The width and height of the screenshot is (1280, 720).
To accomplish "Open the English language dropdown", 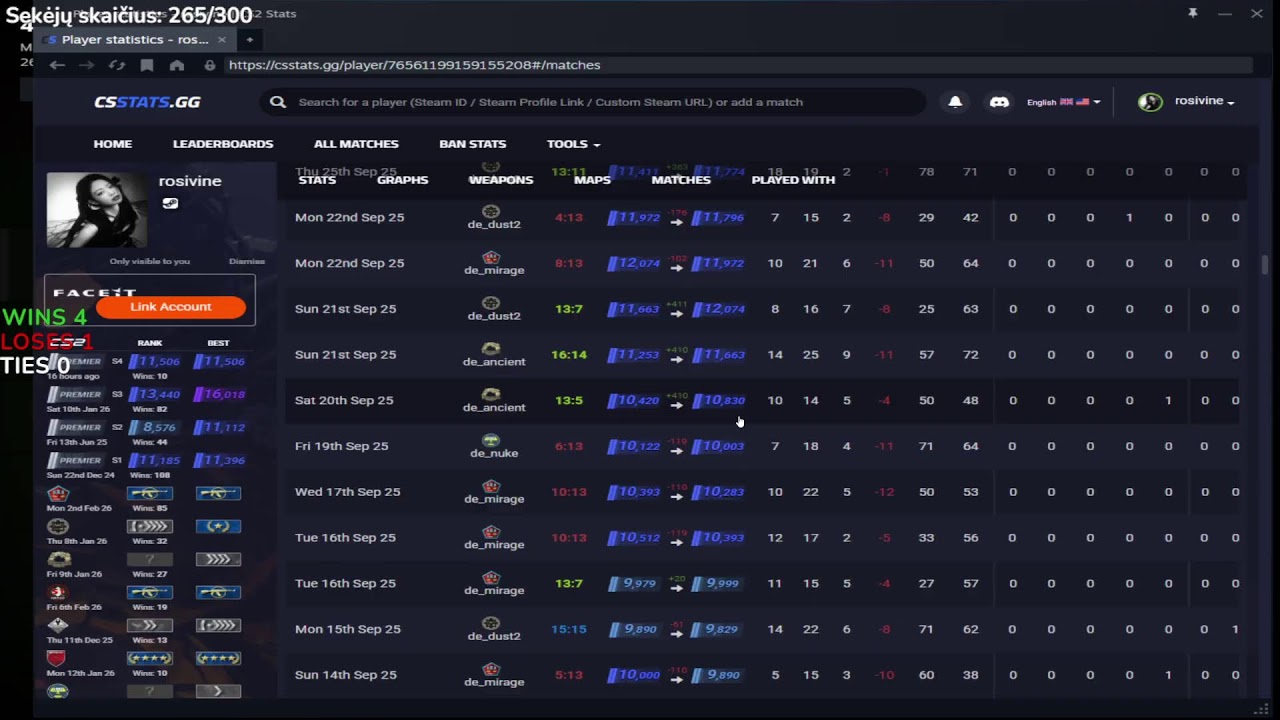I will tap(1063, 102).
